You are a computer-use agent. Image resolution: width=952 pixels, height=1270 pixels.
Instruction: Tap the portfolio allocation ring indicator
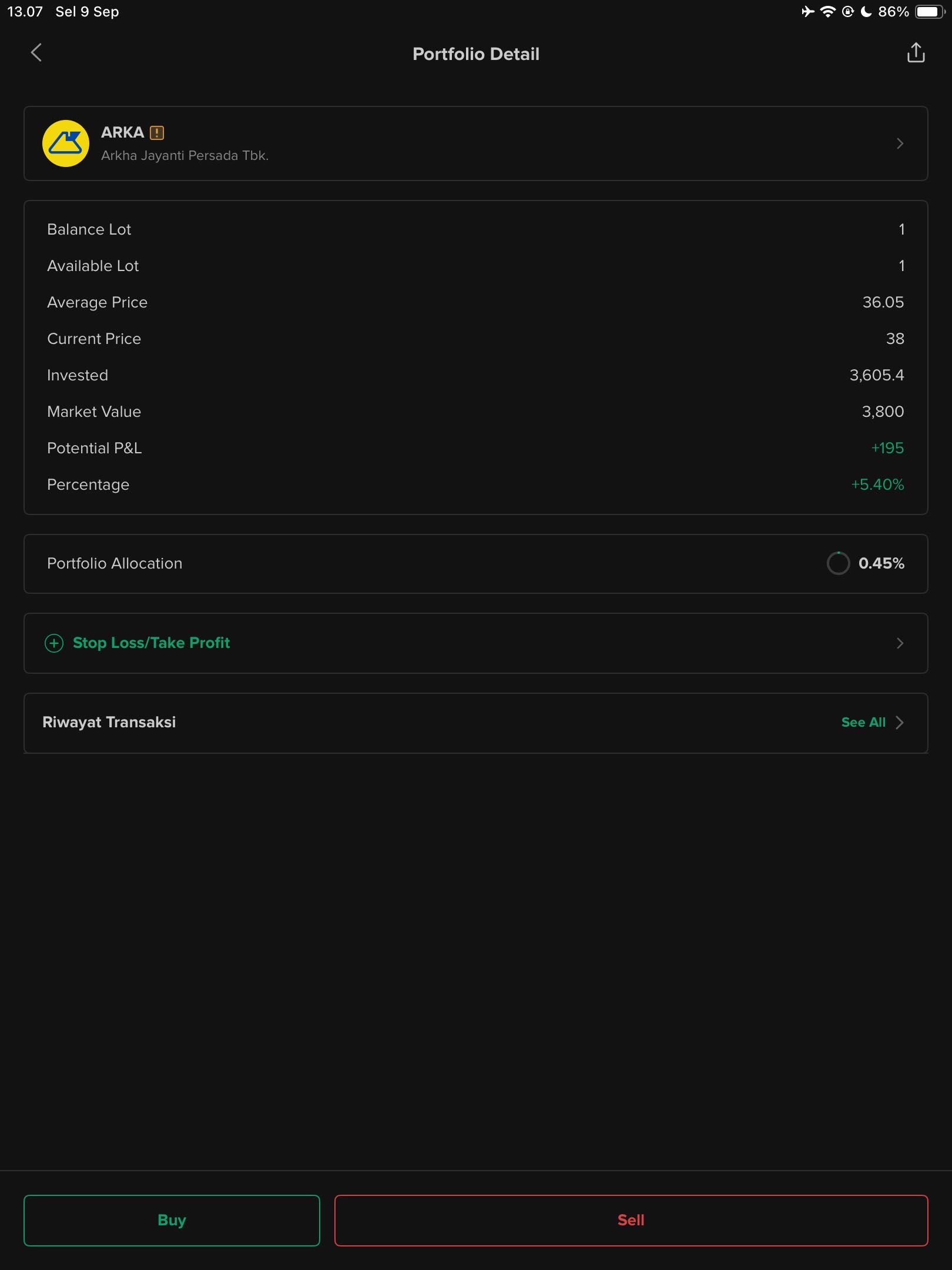point(839,563)
